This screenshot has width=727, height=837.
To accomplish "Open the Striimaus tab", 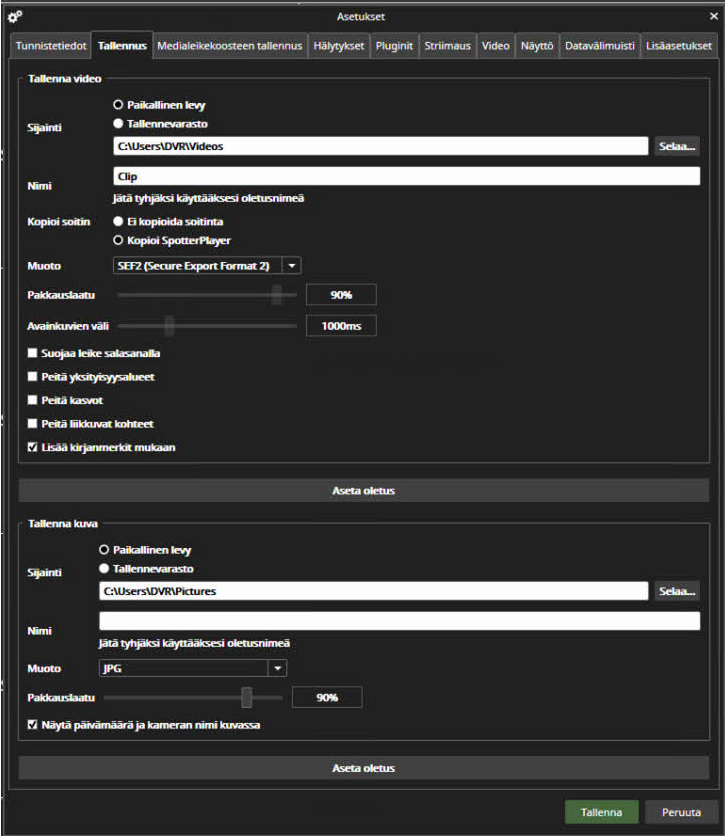I will (x=447, y=46).
